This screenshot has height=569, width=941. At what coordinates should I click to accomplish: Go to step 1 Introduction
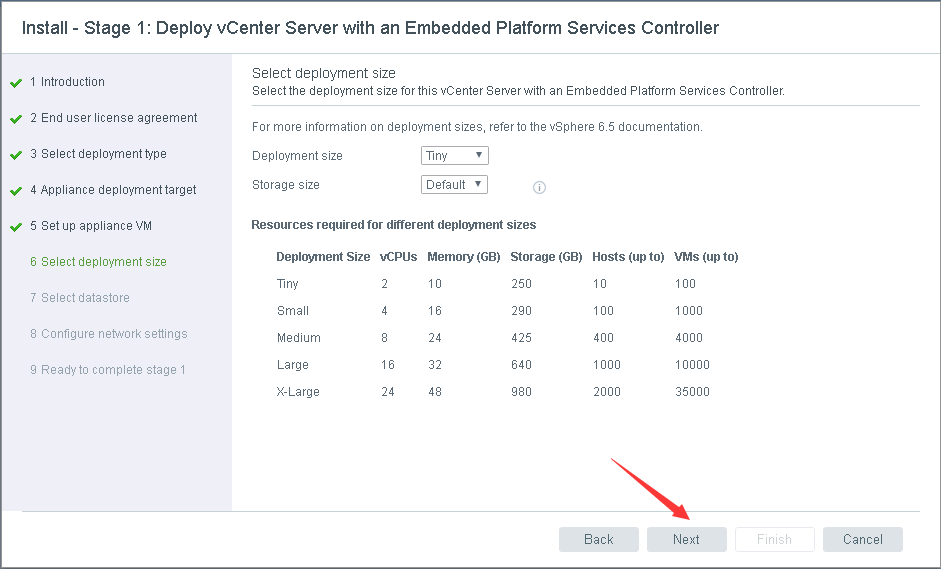(67, 82)
